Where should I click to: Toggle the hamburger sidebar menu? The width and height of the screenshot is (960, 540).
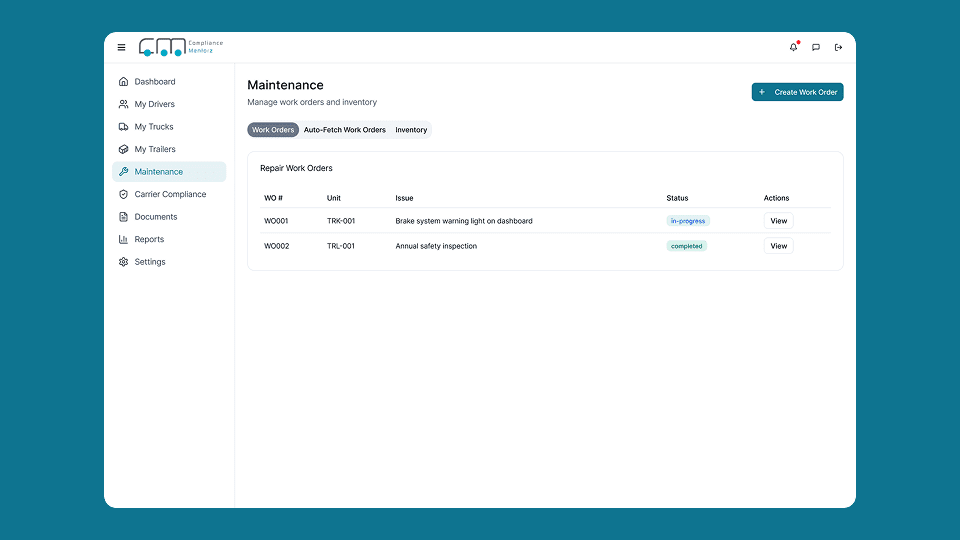click(x=122, y=47)
